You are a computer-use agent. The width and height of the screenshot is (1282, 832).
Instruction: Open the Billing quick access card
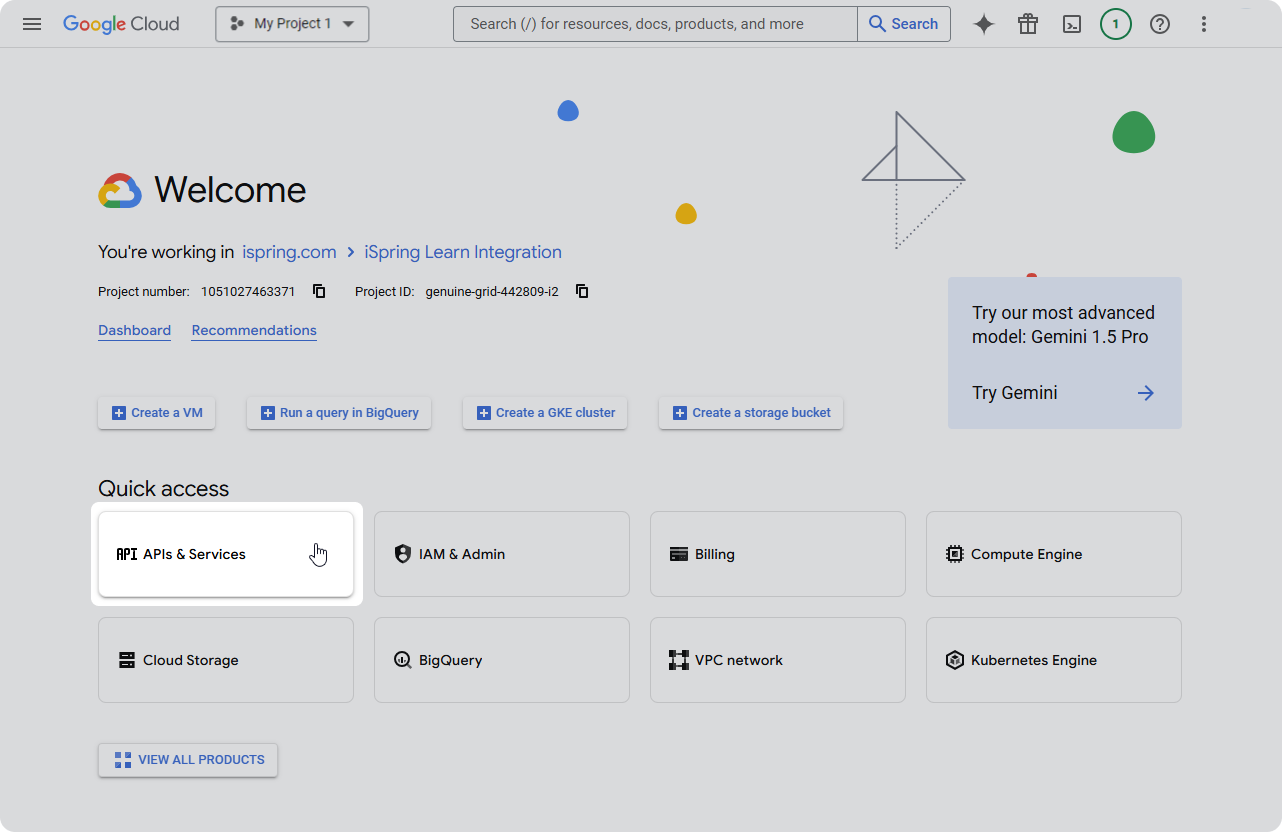click(778, 554)
